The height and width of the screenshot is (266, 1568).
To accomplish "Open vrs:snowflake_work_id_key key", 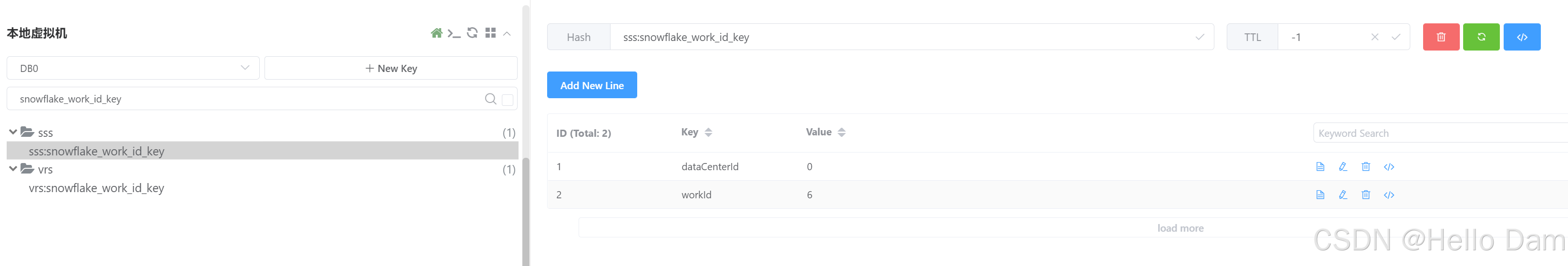I will point(97,188).
